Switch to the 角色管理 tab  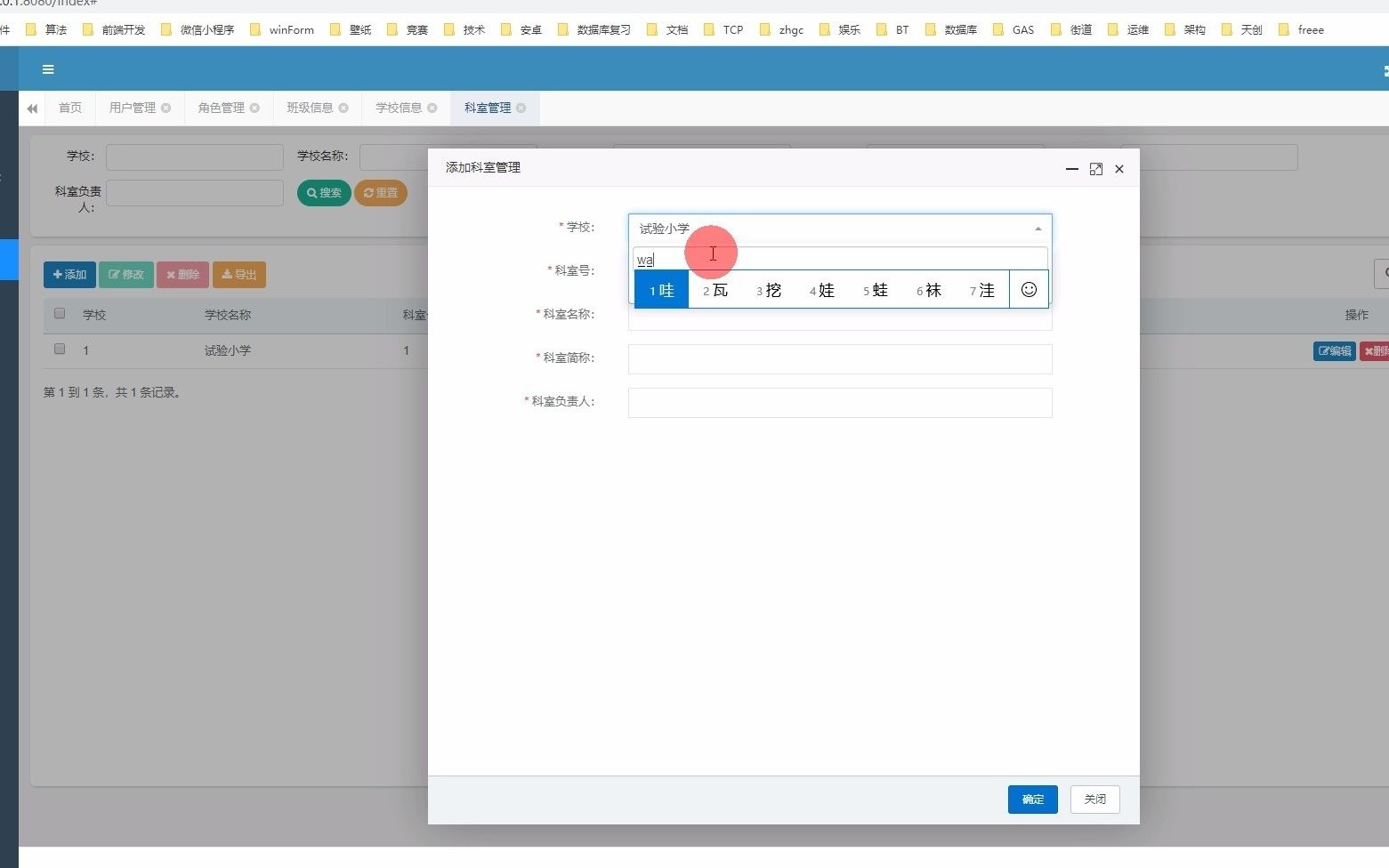[222, 108]
